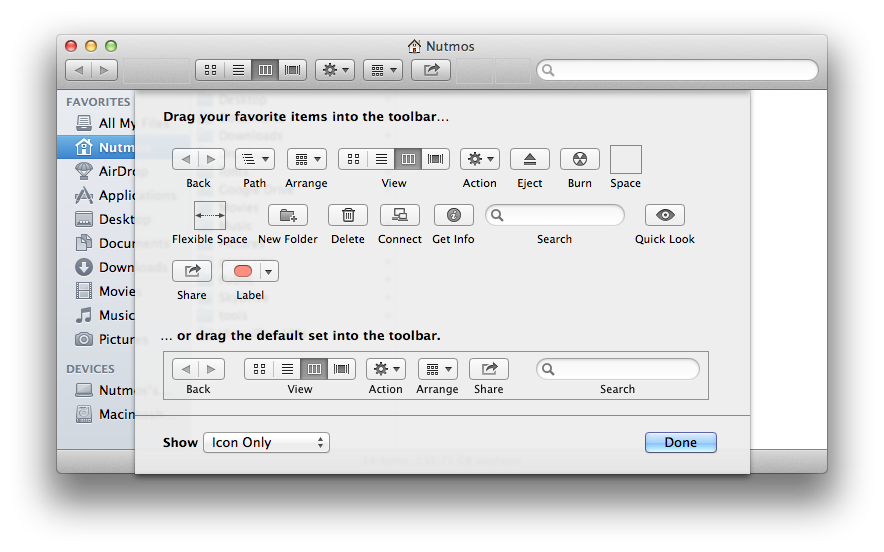Screen dimensions: 884x552
Task: Click the search field in window toolbar
Action: click(677, 70)
